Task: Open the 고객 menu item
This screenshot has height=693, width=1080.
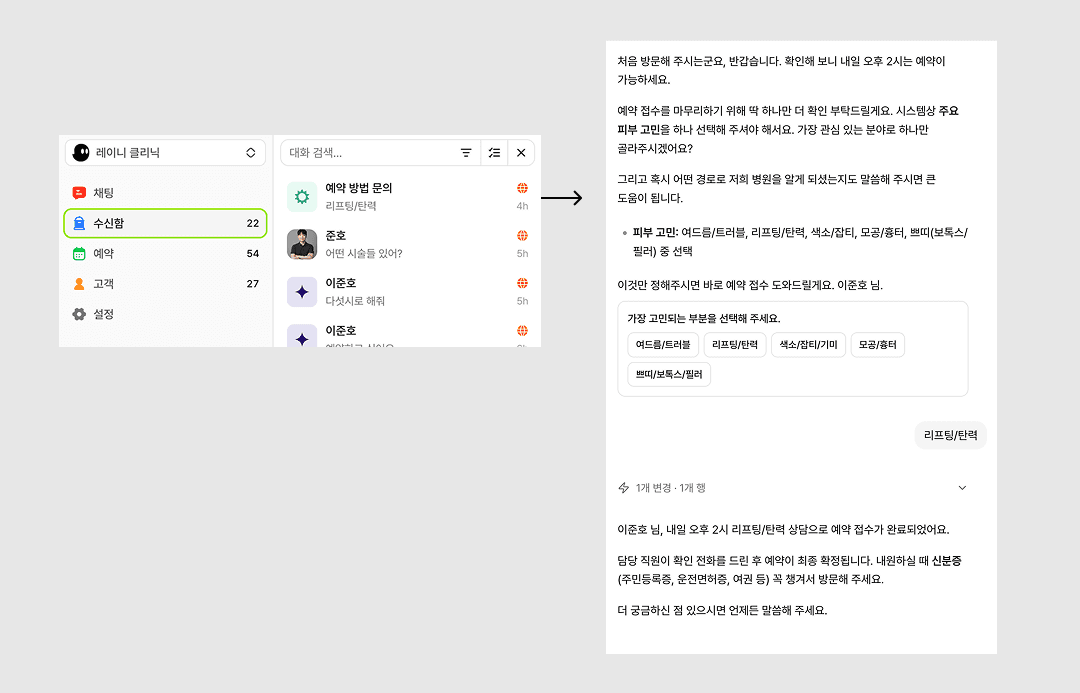Action: (165, 284)
